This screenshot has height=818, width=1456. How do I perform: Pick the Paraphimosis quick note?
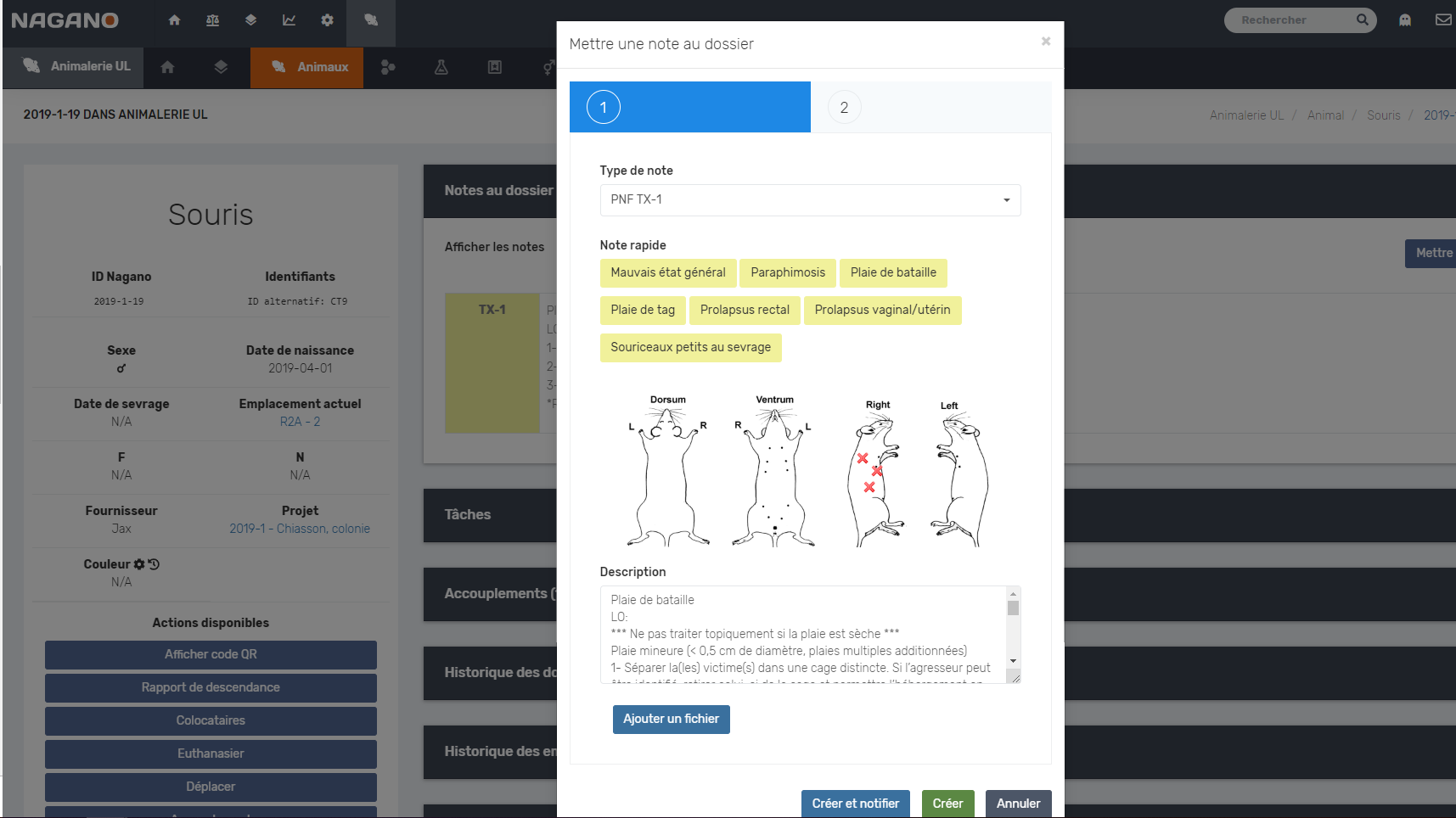788,272
